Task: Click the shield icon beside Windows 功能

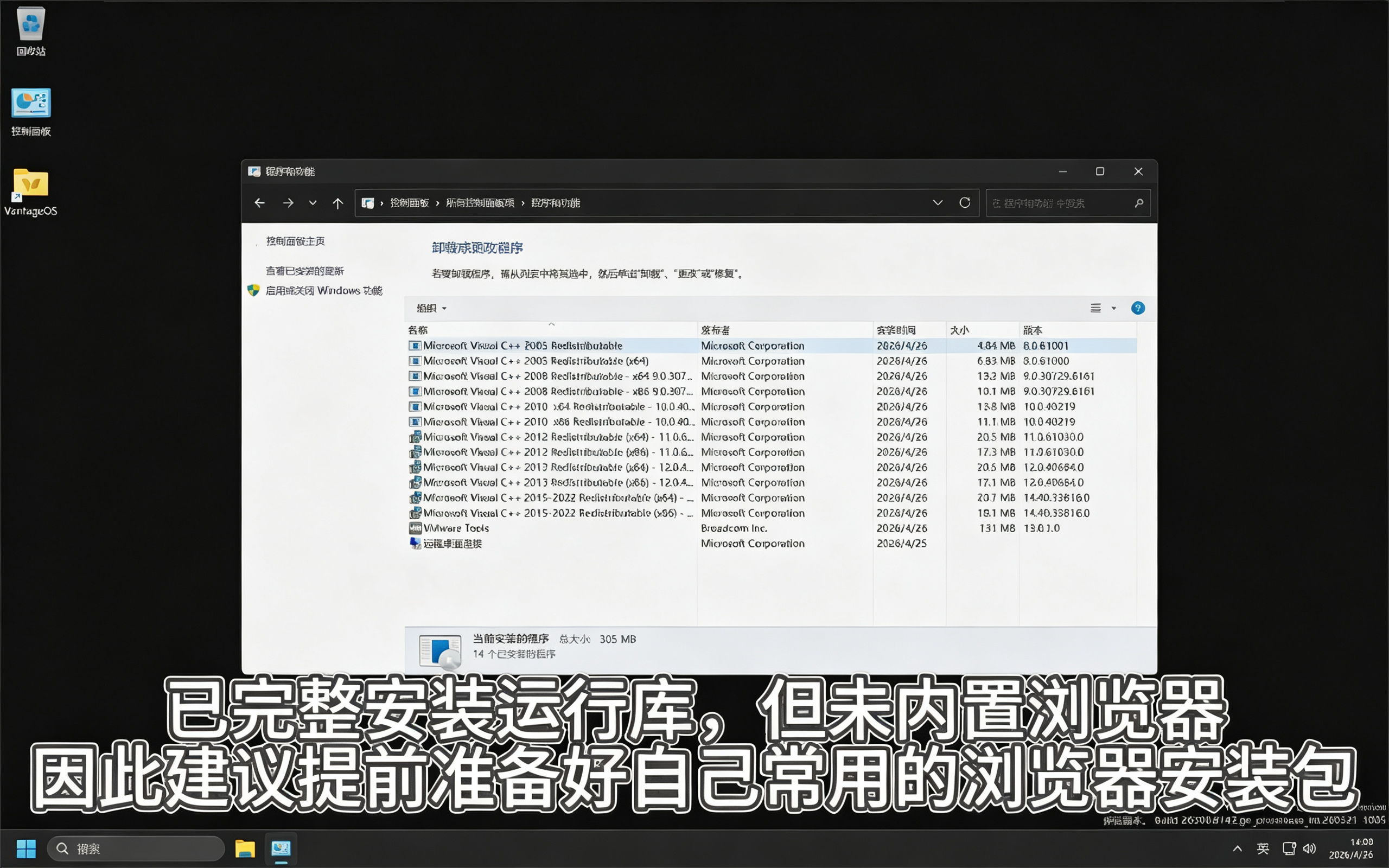Action: [254, 290]
